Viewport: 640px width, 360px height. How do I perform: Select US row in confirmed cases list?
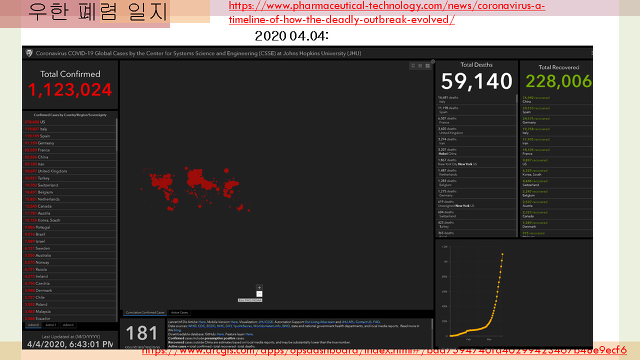70,122
